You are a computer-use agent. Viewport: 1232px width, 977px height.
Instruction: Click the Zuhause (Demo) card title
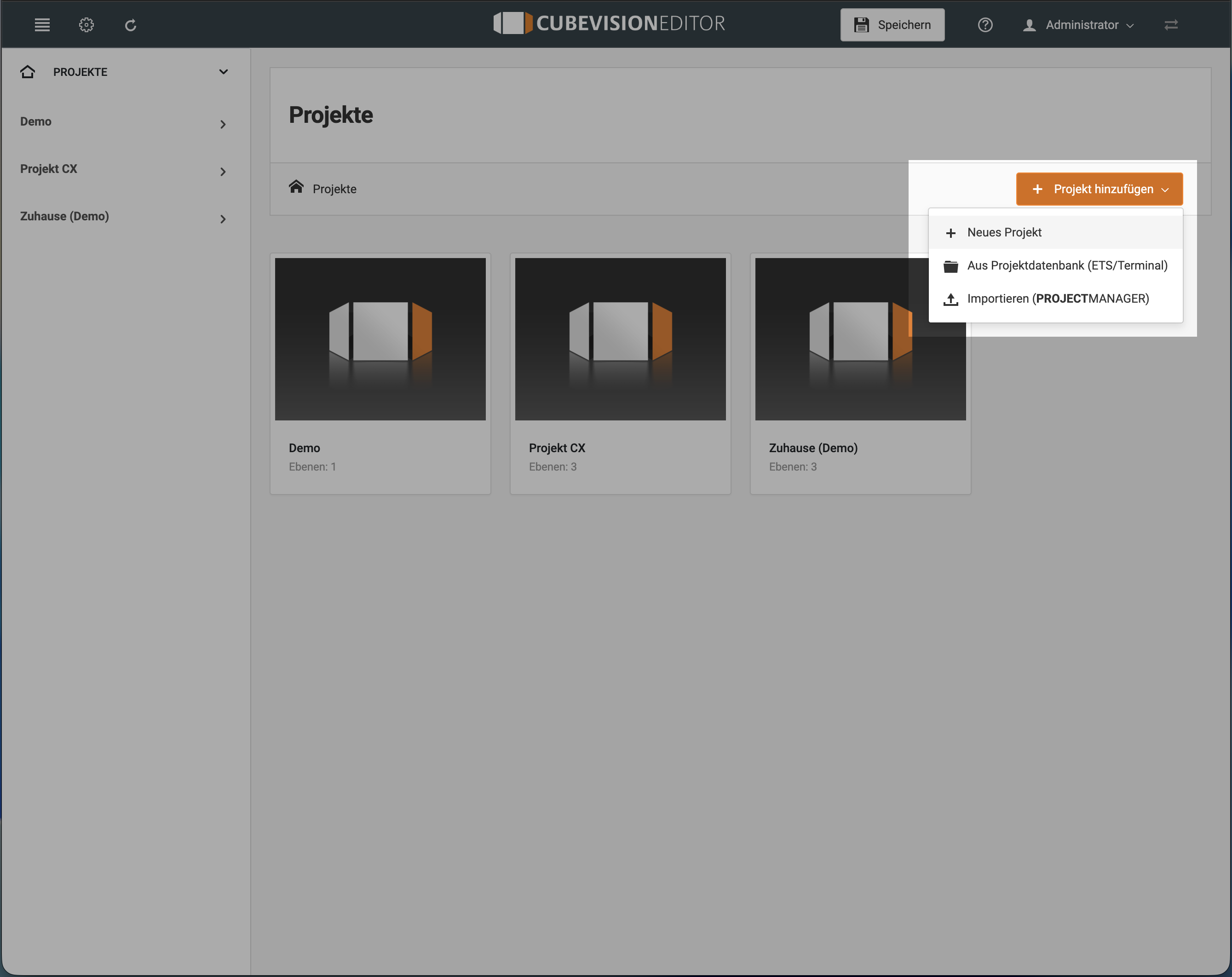click(x=813, y=448)
